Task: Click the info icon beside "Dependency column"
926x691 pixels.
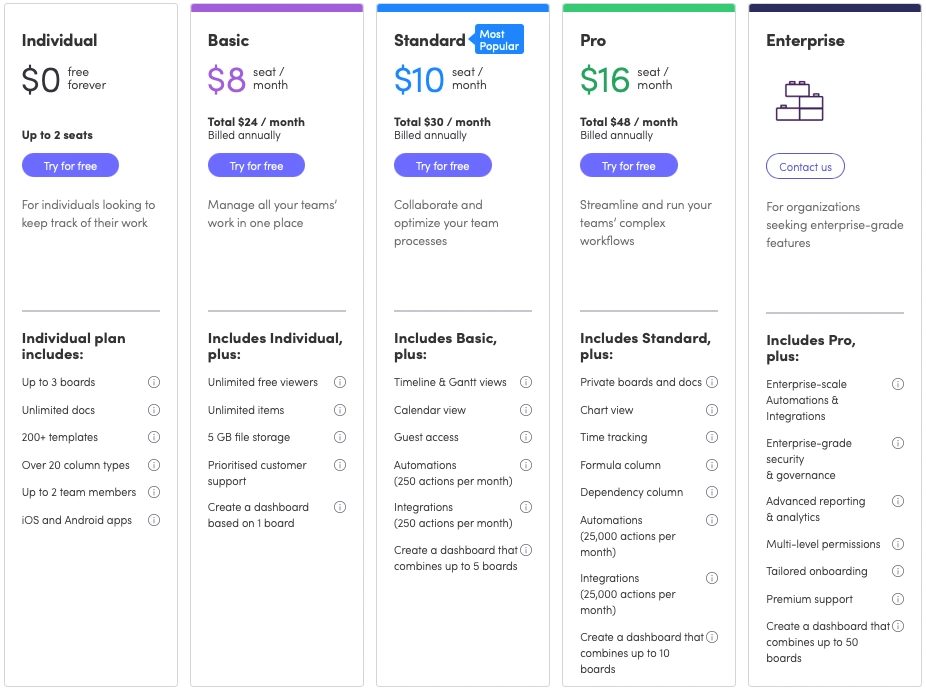Action: [711, 492]
